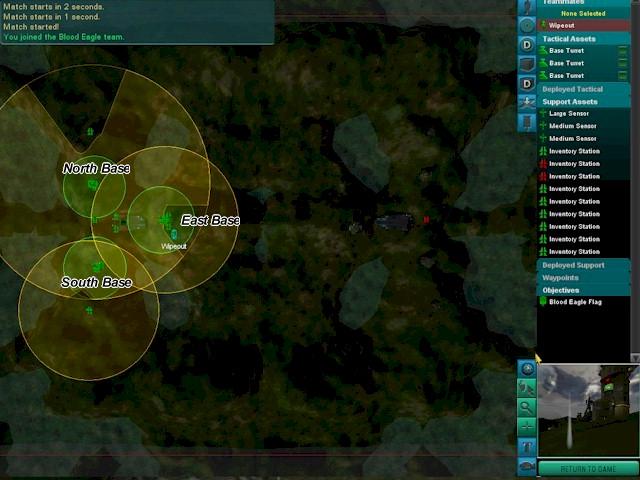The height and width of the screenshot is (480, 640).
Task: Collapse the Support Assets section
Action: pos(584,102)
